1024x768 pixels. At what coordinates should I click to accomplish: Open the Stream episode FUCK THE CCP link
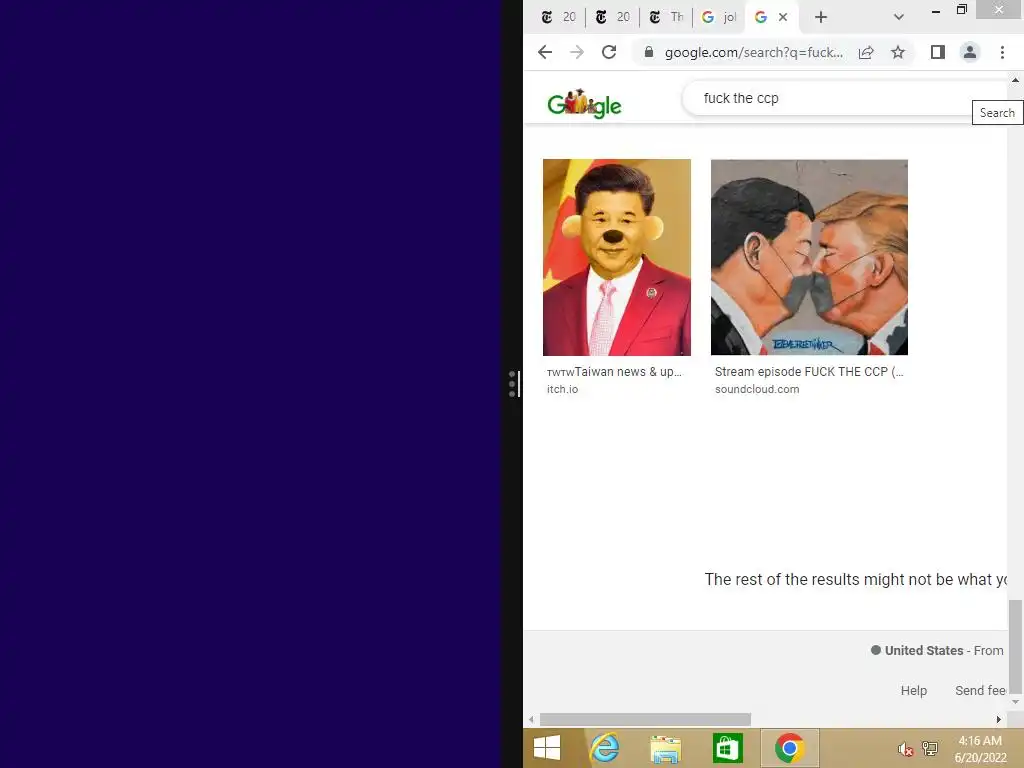point(809,372)
